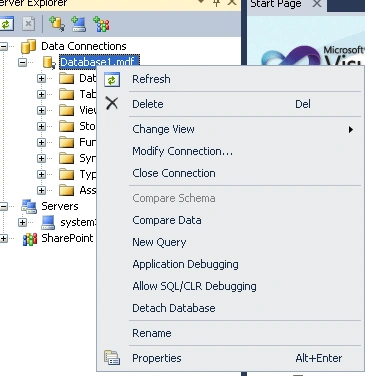This screenshot has height=376, width=365.
Task: Expand the Syn folder node
Action: [41, 158]
